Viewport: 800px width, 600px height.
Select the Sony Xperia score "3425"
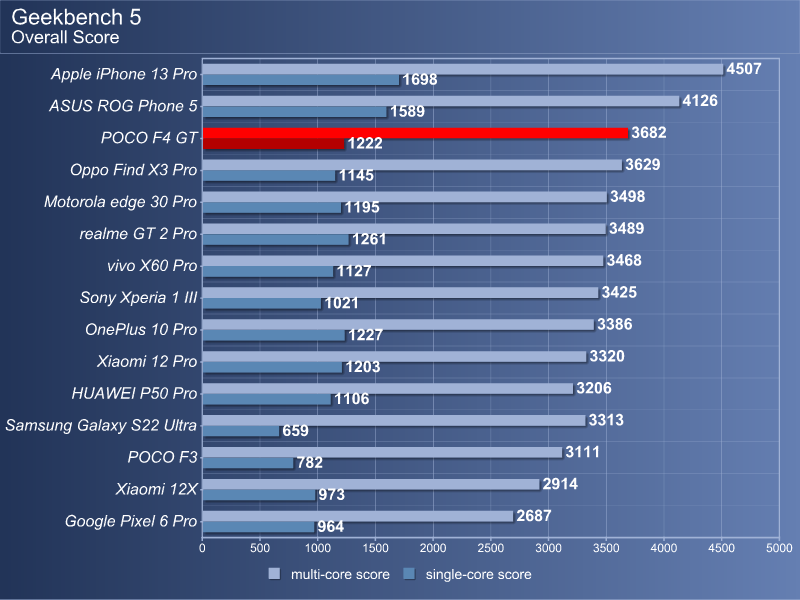pyautogui.click(x=619, y=292)
